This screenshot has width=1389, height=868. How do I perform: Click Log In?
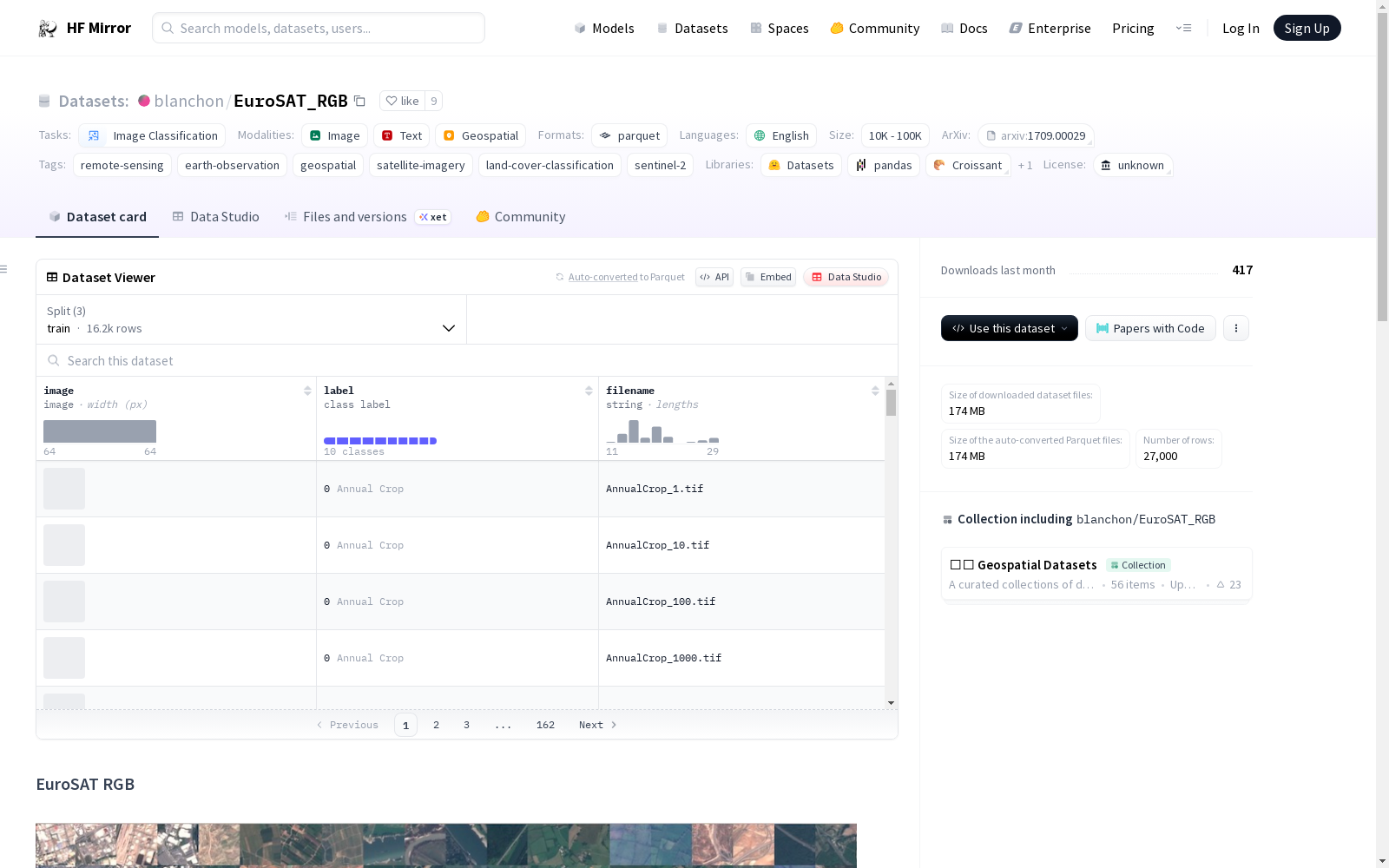(1241, 28)
